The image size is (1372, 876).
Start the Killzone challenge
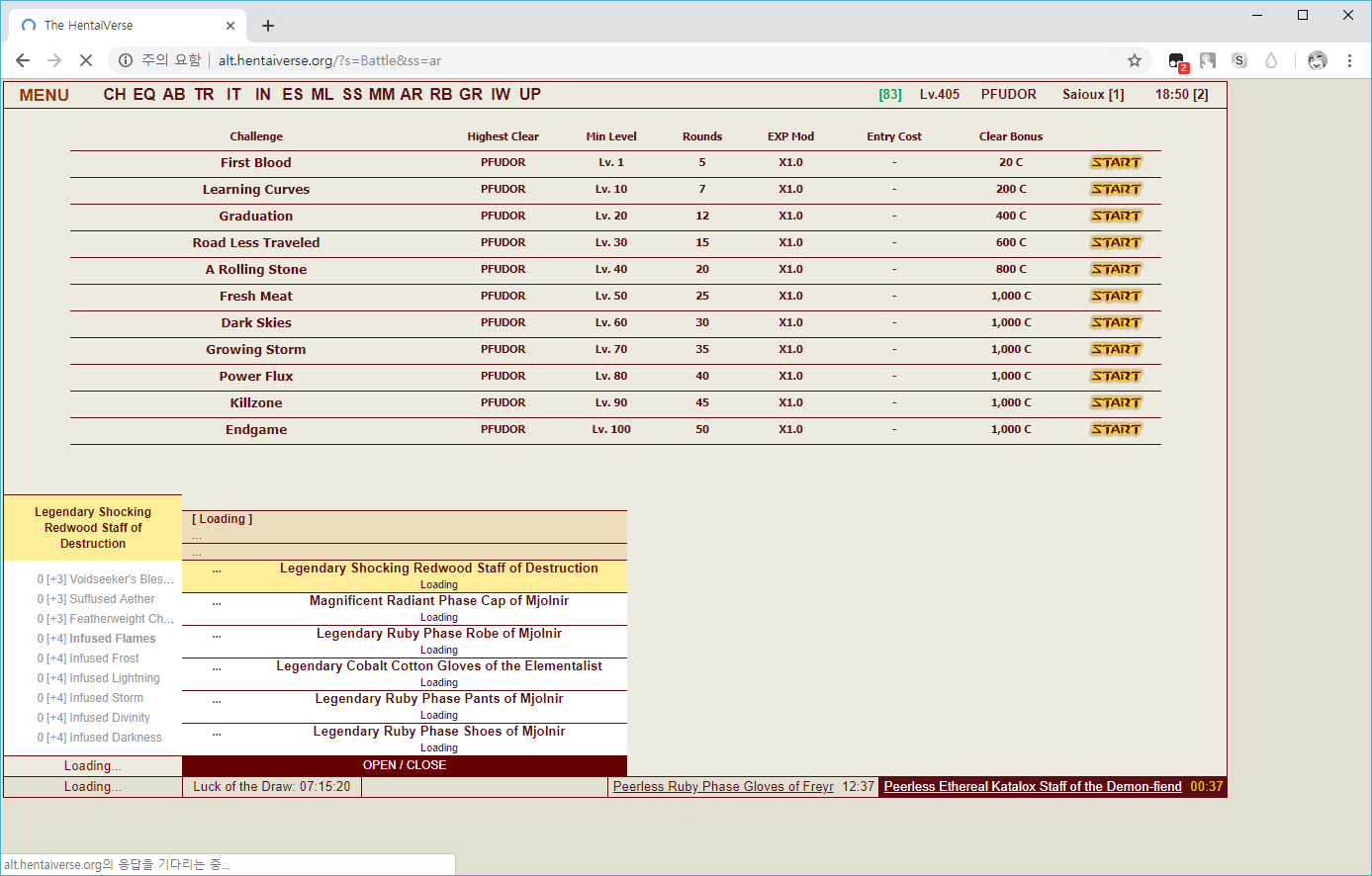1116,402
